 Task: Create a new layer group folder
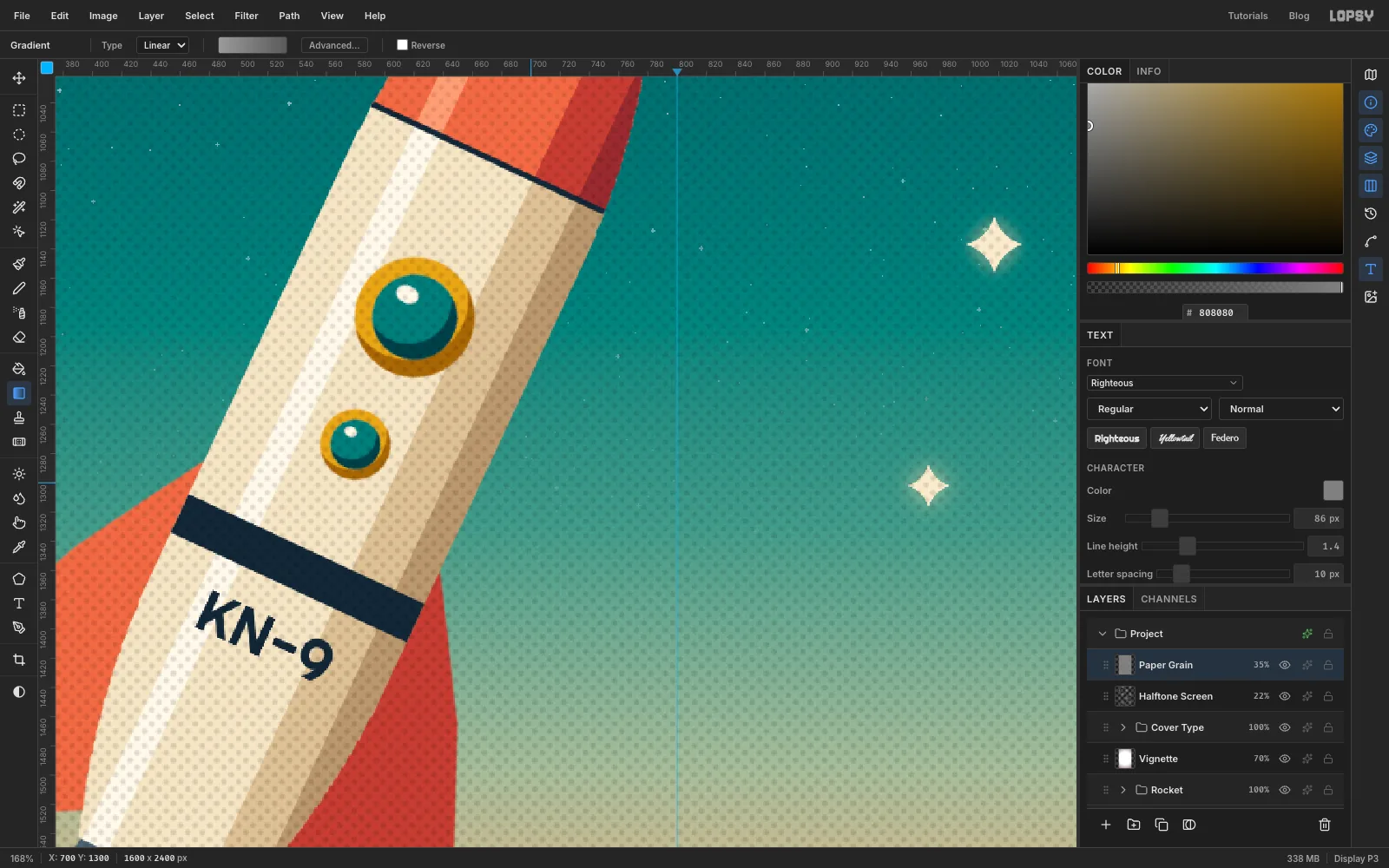[x=1134, y=825]
